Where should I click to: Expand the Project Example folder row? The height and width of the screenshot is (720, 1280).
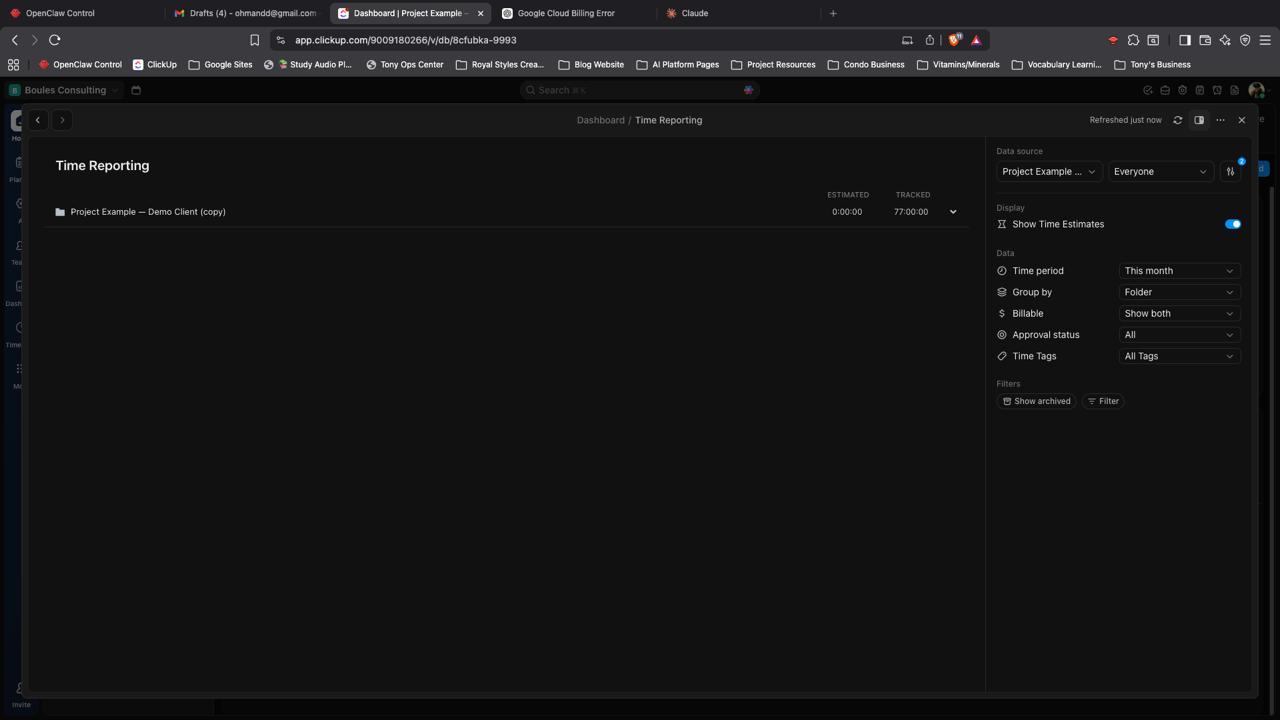tap(953, 212)
